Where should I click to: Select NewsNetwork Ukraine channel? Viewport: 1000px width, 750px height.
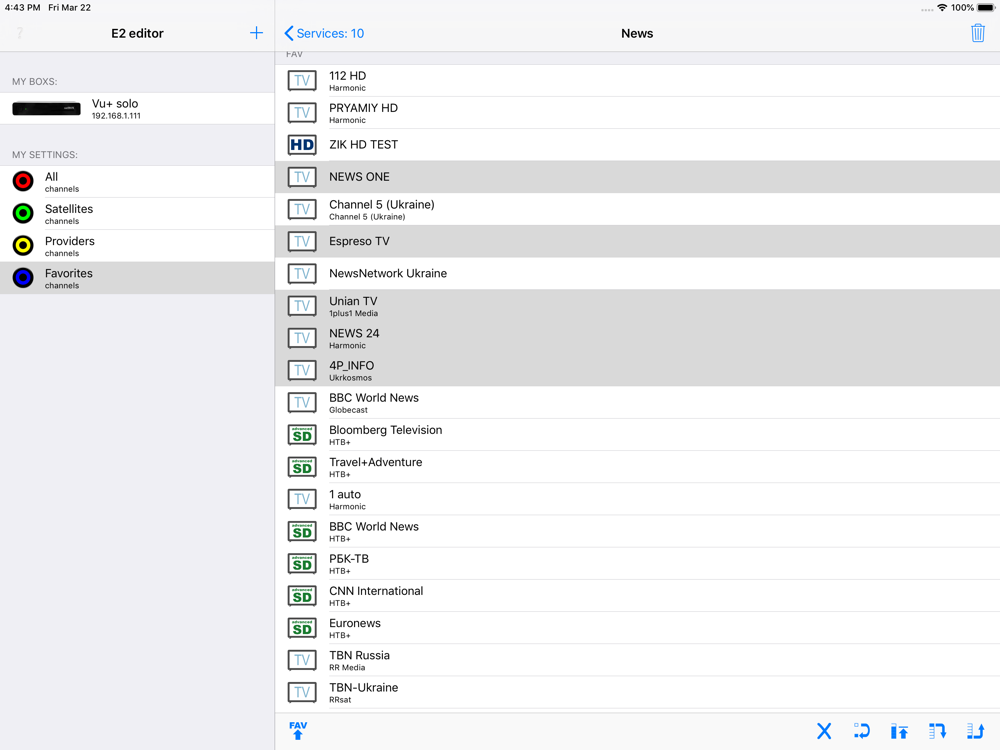pyautogui.click(x=637, y=274)
